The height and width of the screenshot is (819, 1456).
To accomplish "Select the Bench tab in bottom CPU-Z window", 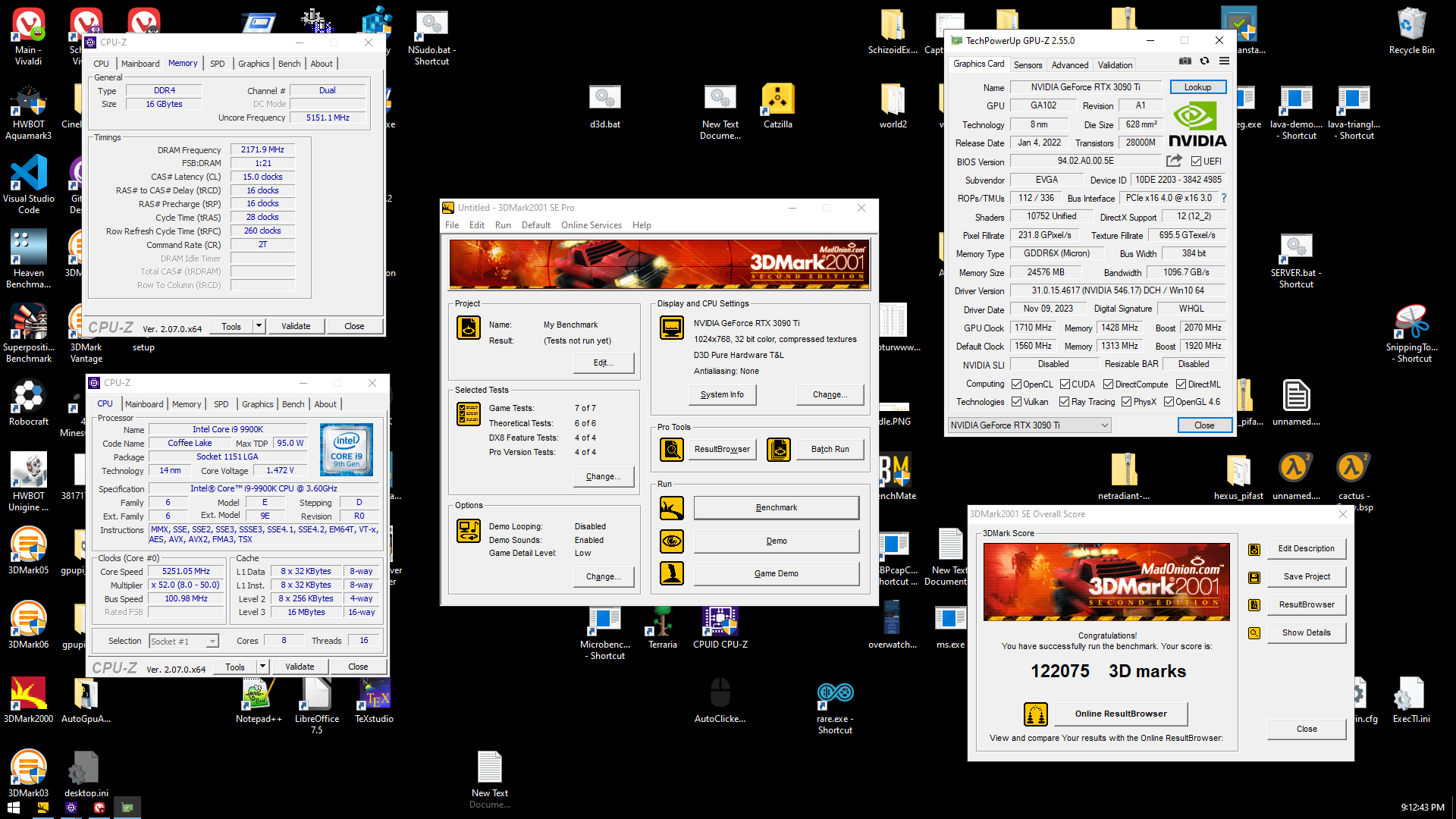I will [x=293, y=404].
